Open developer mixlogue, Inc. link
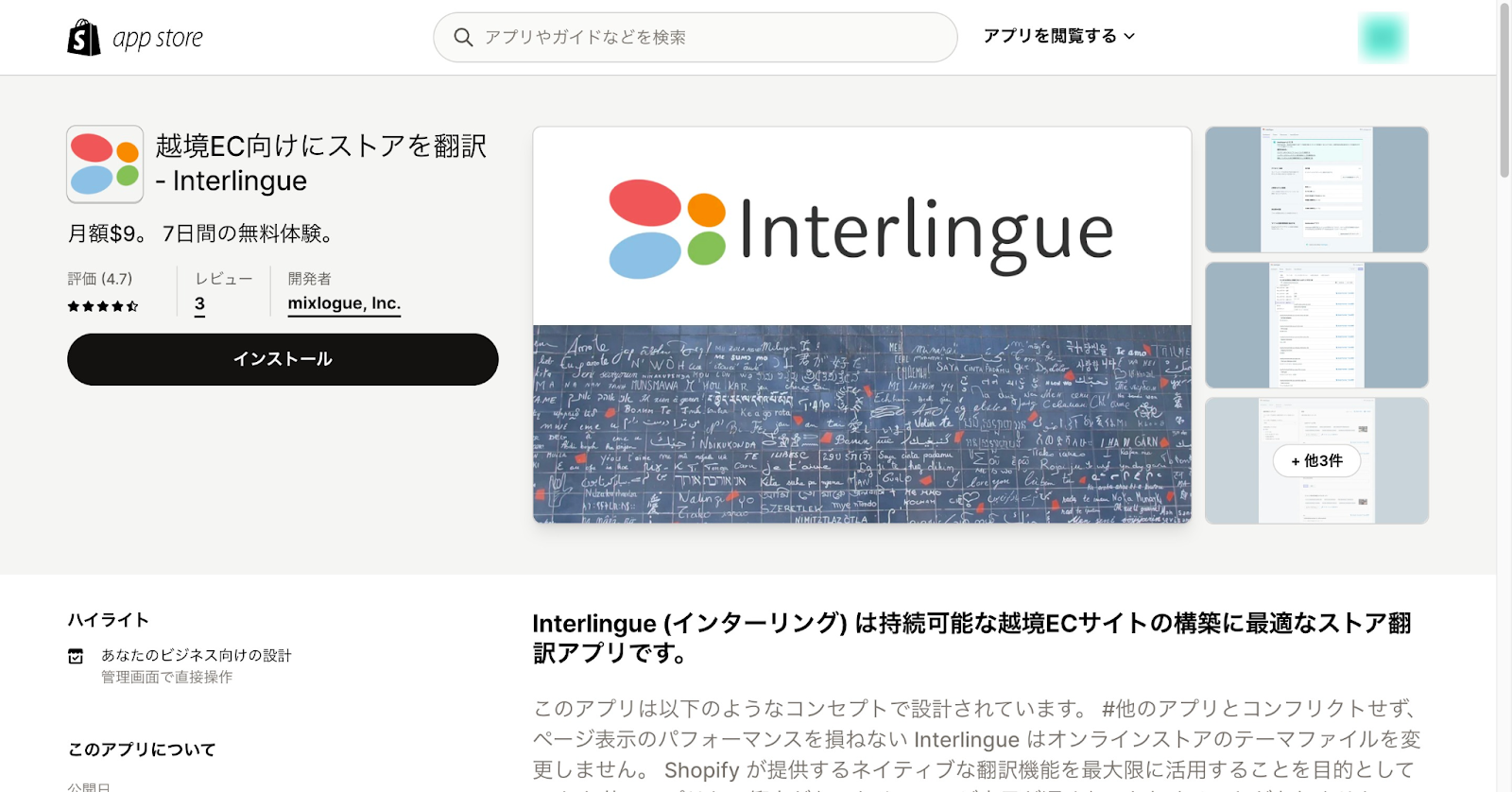This screenshot has width=1512, height=792. click(x=344, y=303)
